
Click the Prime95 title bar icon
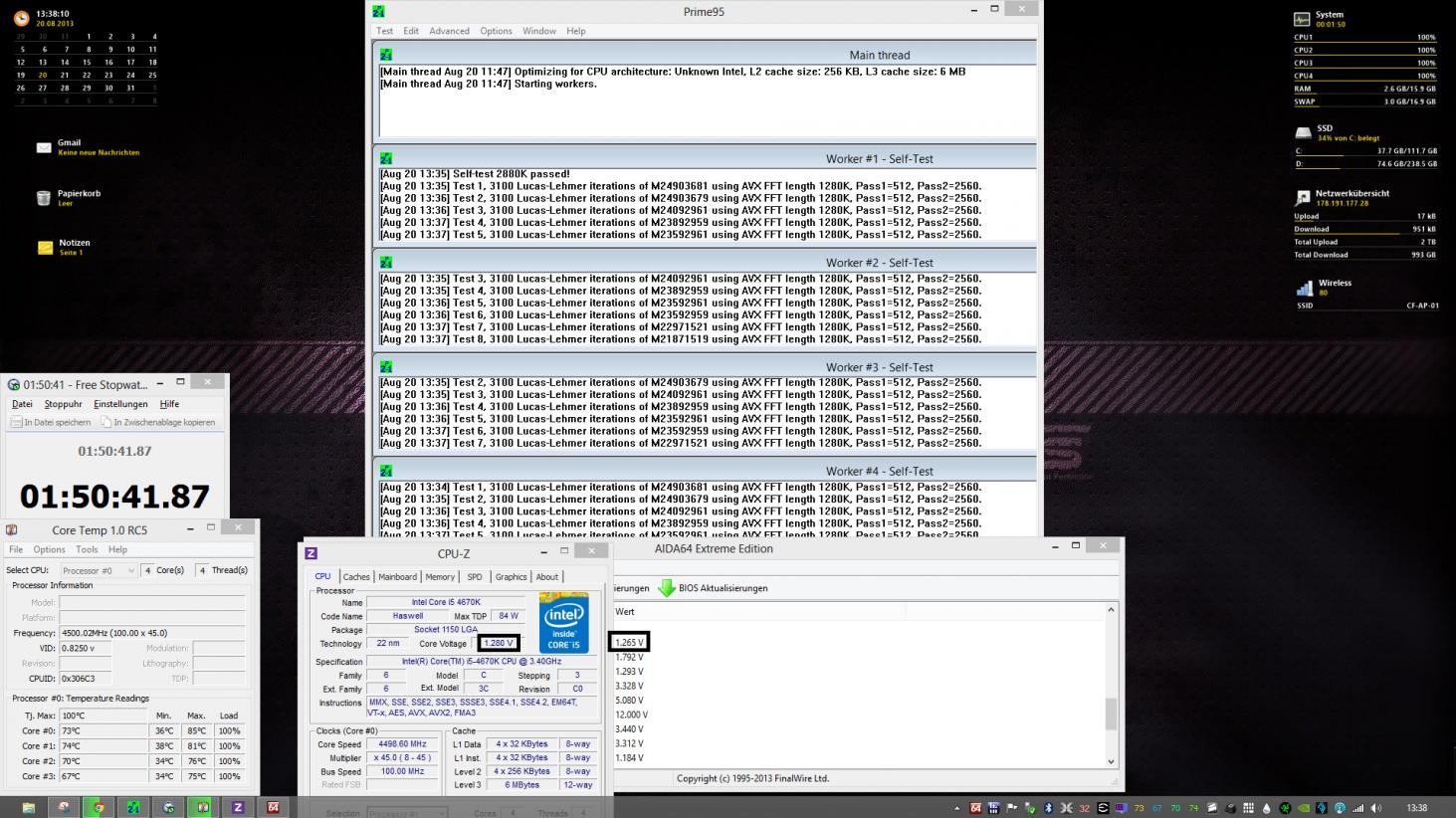coord(378,11)
